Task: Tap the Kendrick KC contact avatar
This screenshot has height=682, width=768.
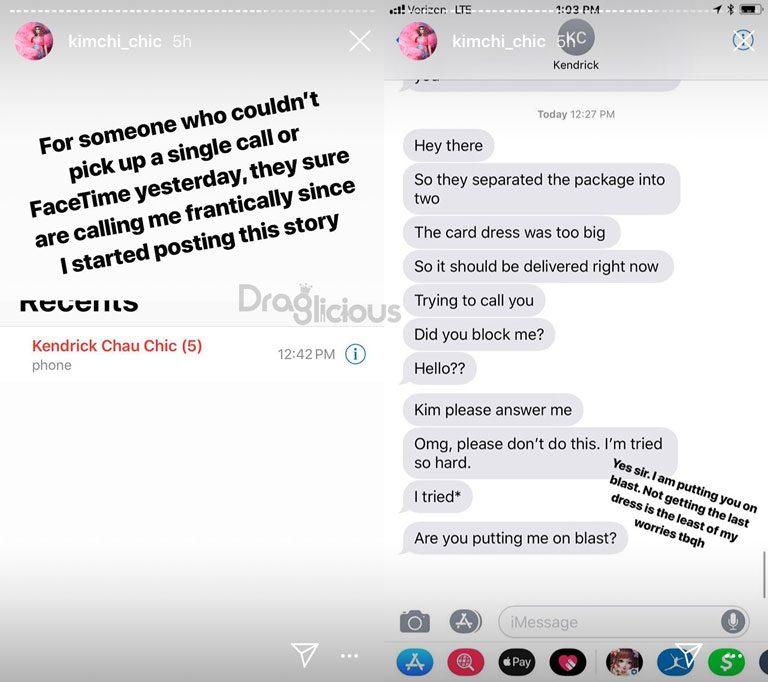Action: (x=576, y=37)
